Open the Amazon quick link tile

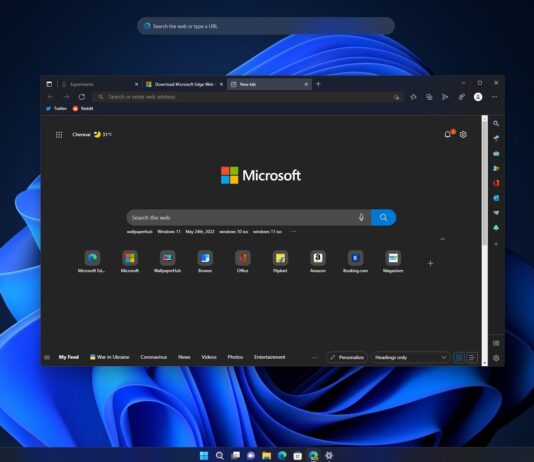coord(318,261)
